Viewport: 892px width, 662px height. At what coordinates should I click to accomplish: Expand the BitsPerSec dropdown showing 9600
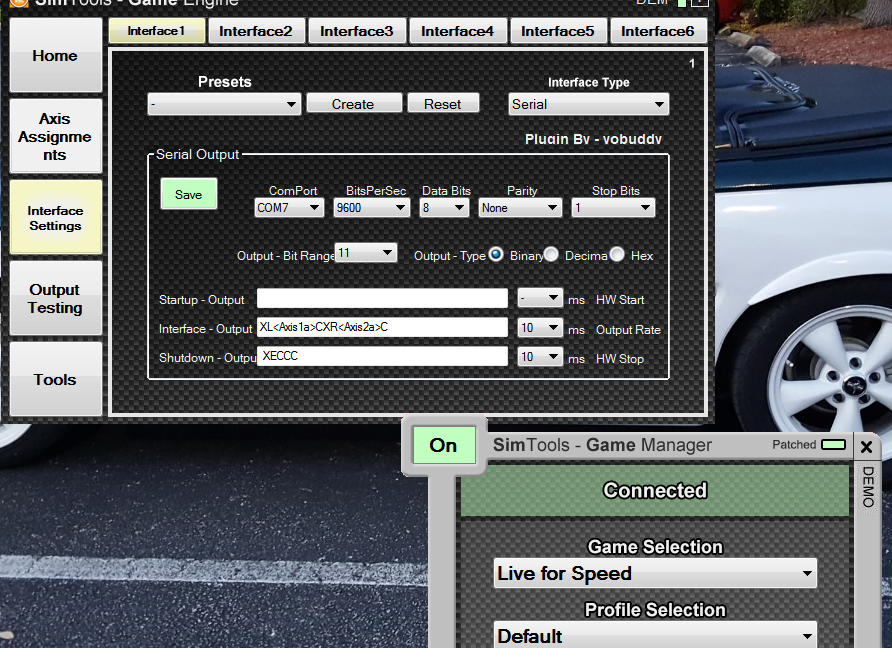point(371,208)
